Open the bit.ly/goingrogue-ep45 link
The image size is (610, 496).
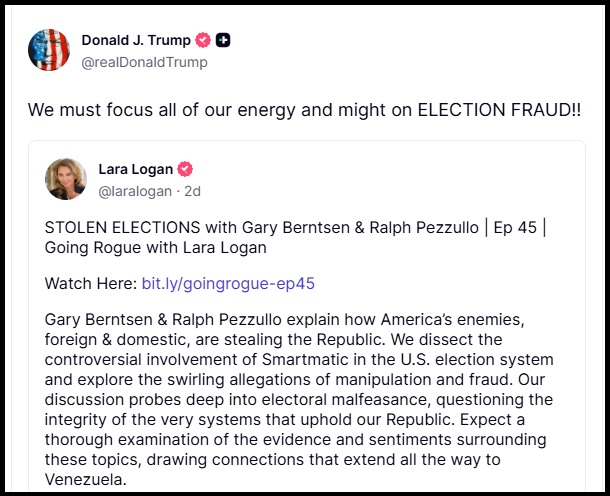[x=228, y=283]
